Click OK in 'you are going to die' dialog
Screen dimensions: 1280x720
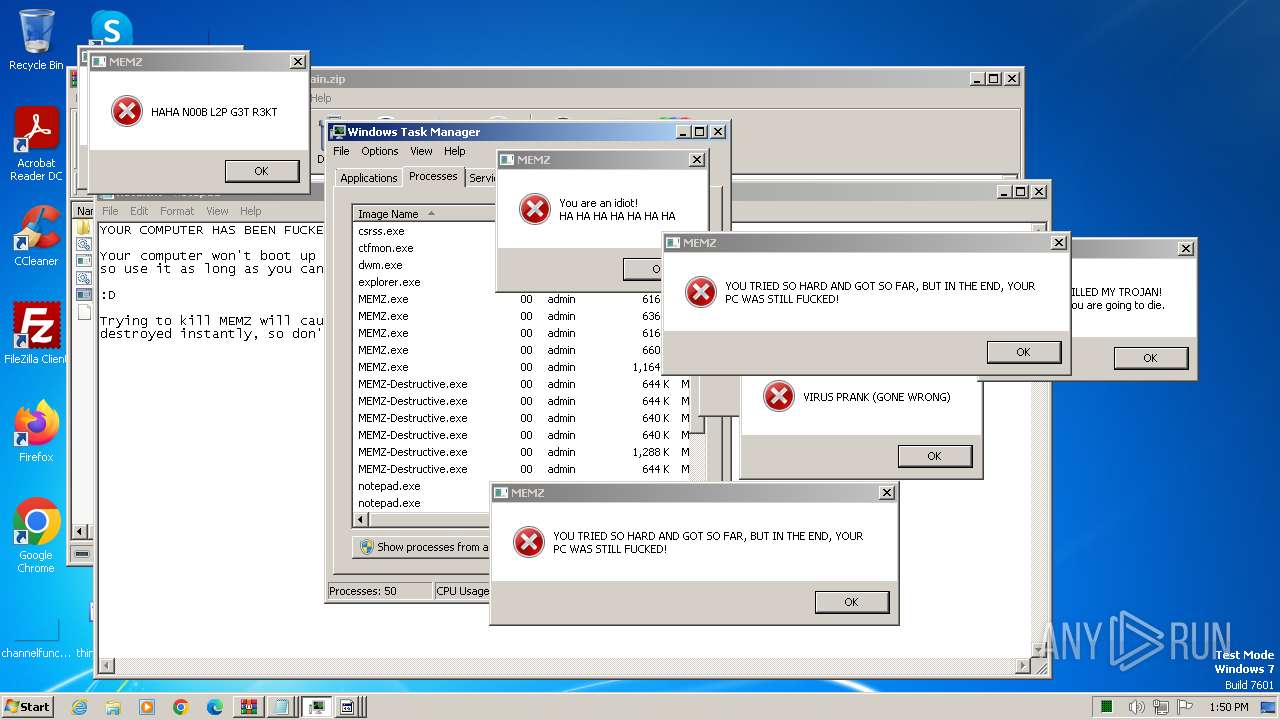pos(1151,358)
